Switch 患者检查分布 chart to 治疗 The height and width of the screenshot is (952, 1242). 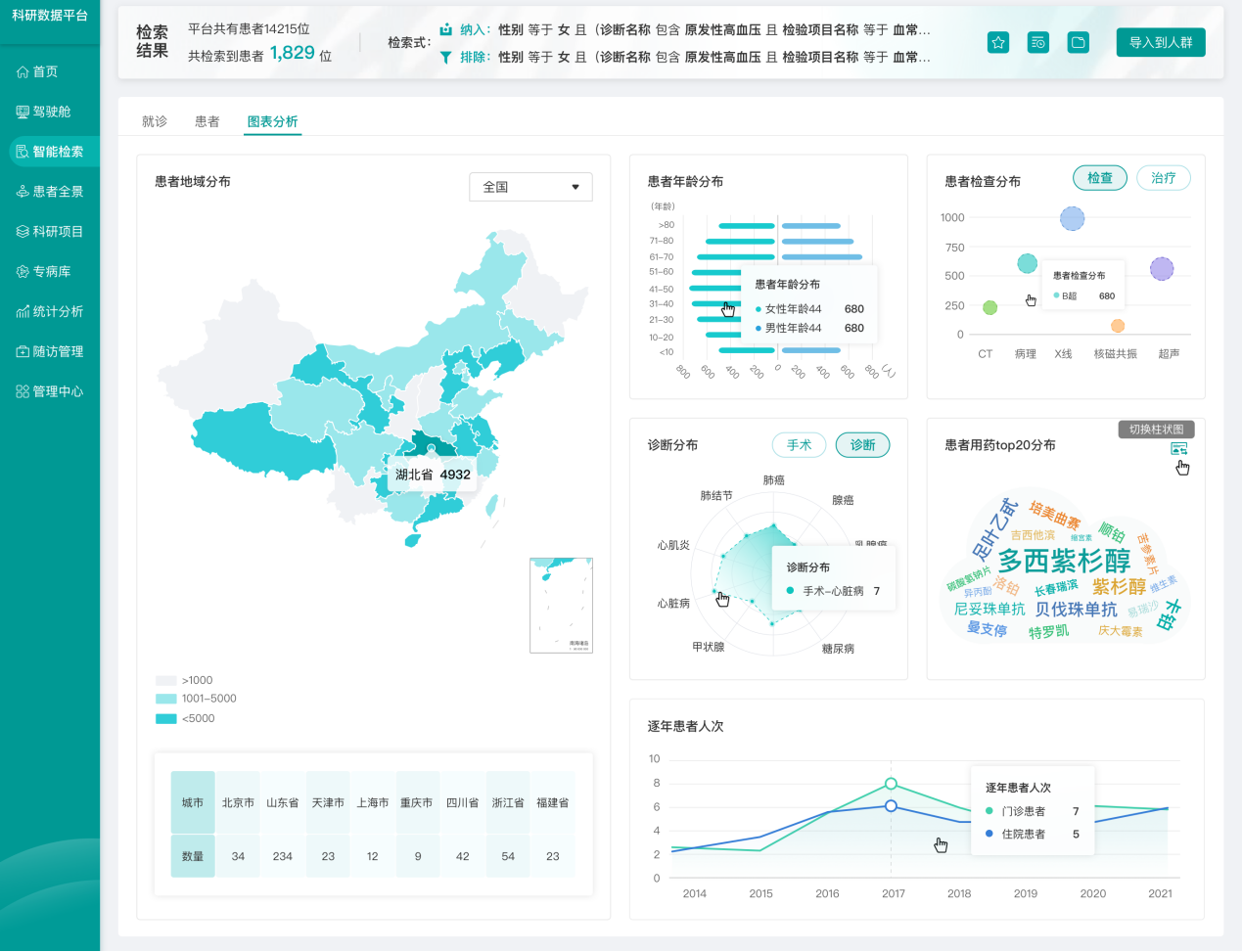[x=1163, y=178]
